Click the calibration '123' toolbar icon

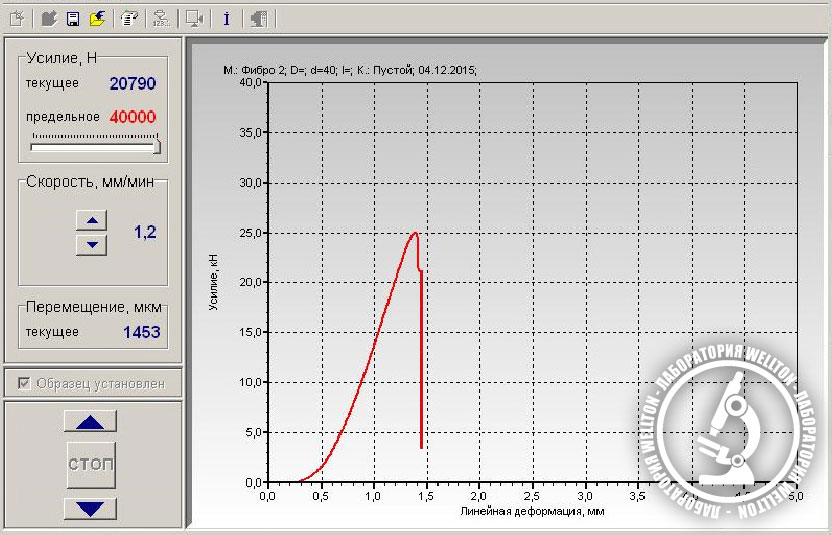coord(161,18)
